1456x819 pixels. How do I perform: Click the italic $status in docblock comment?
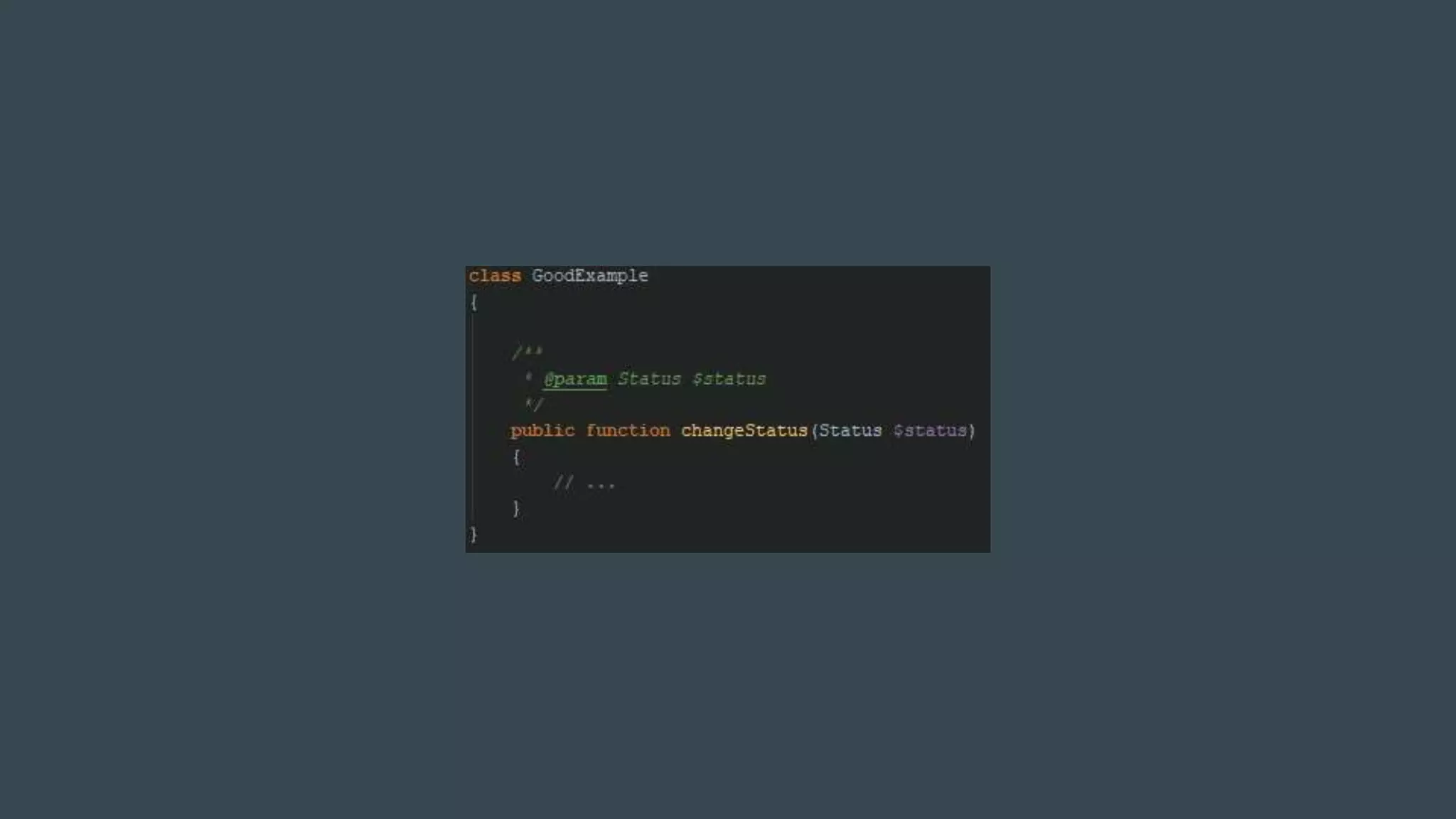click(729, 379)
